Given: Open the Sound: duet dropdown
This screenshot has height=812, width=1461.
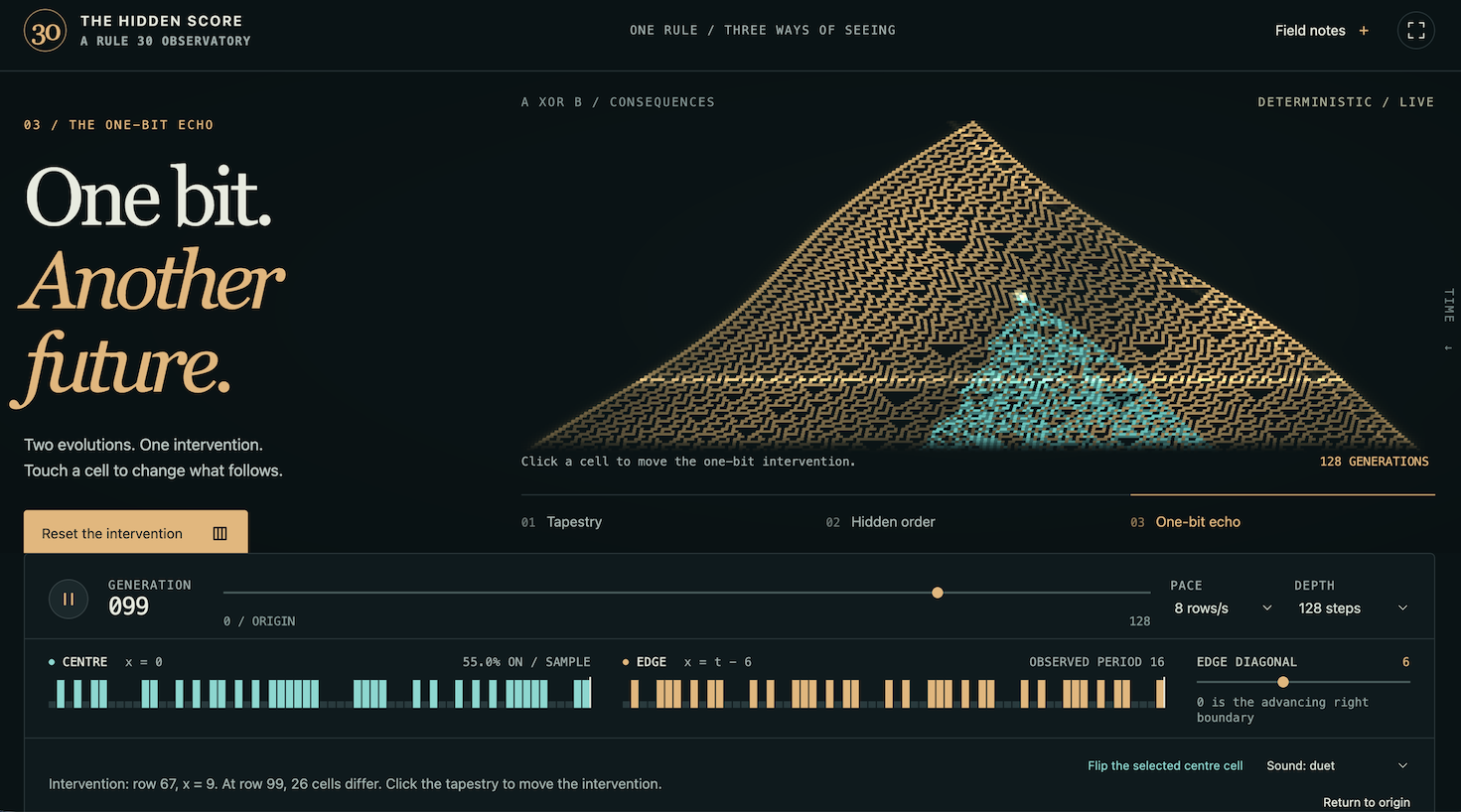Looking at the screenshot, I should [1337, 765].
